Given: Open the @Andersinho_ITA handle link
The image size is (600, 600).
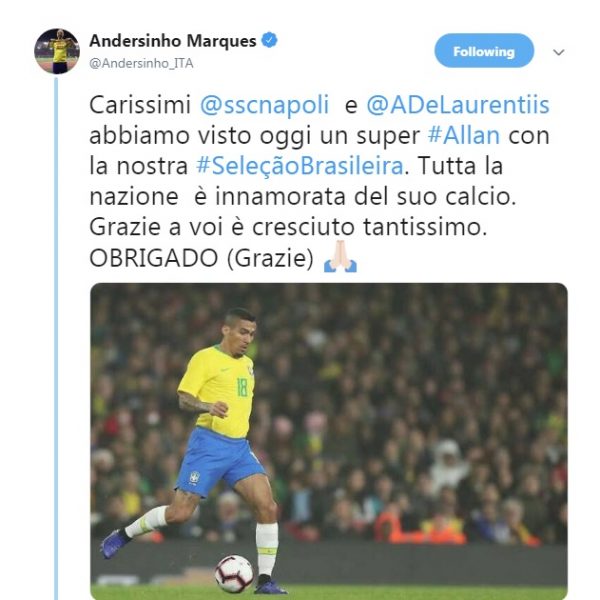Looking at the screenshot, I should [x=141, y=63].
